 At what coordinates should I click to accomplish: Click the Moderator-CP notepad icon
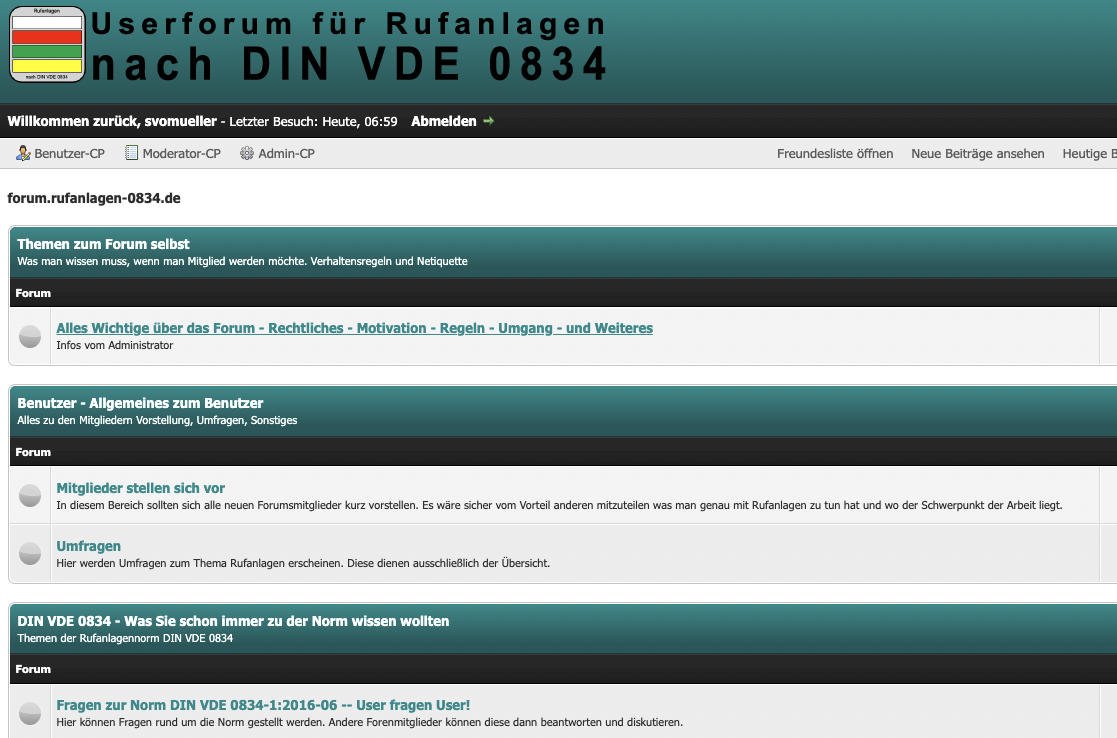click(131, 153)
